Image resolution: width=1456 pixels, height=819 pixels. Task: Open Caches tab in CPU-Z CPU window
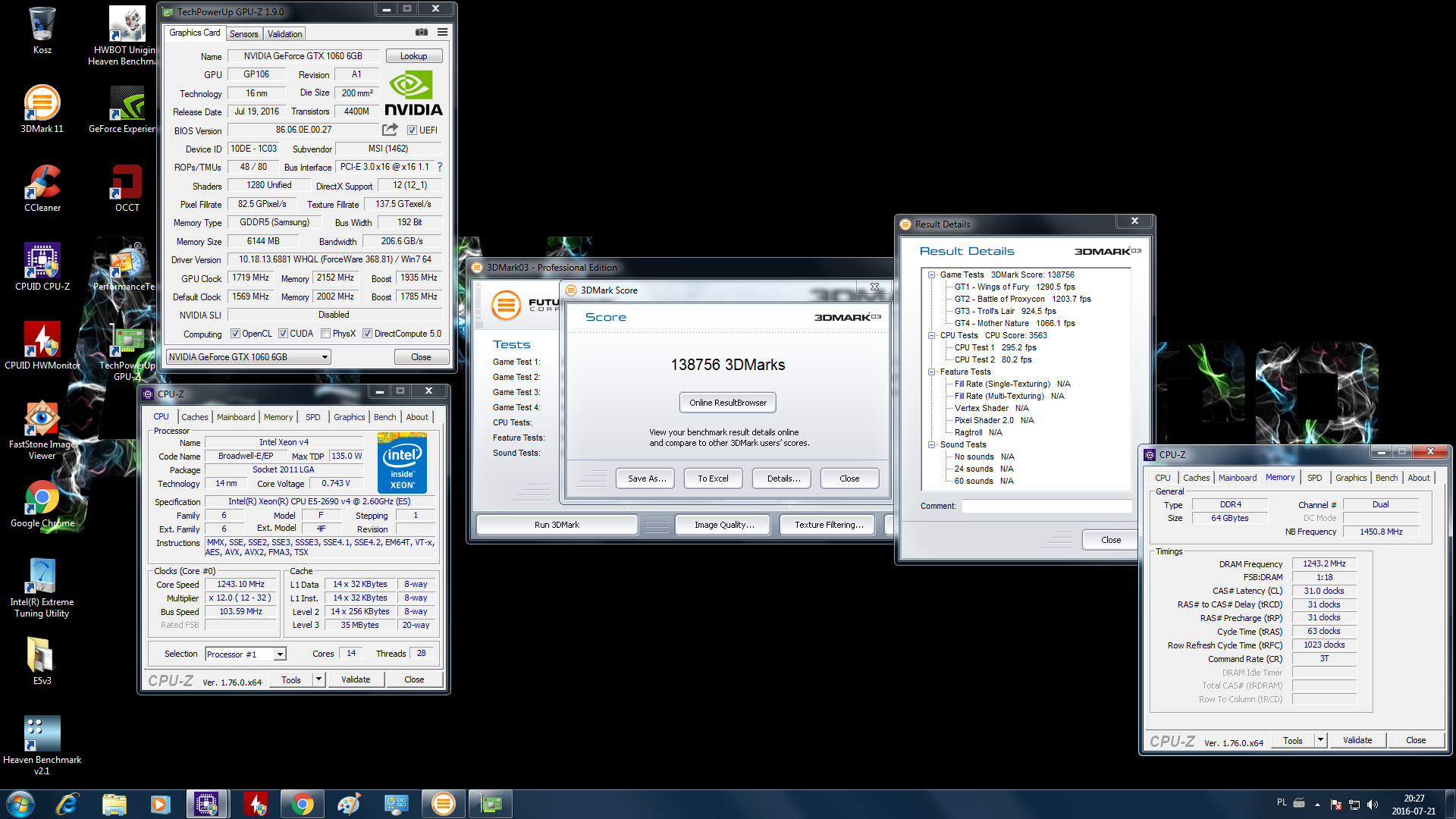(195, 417)
